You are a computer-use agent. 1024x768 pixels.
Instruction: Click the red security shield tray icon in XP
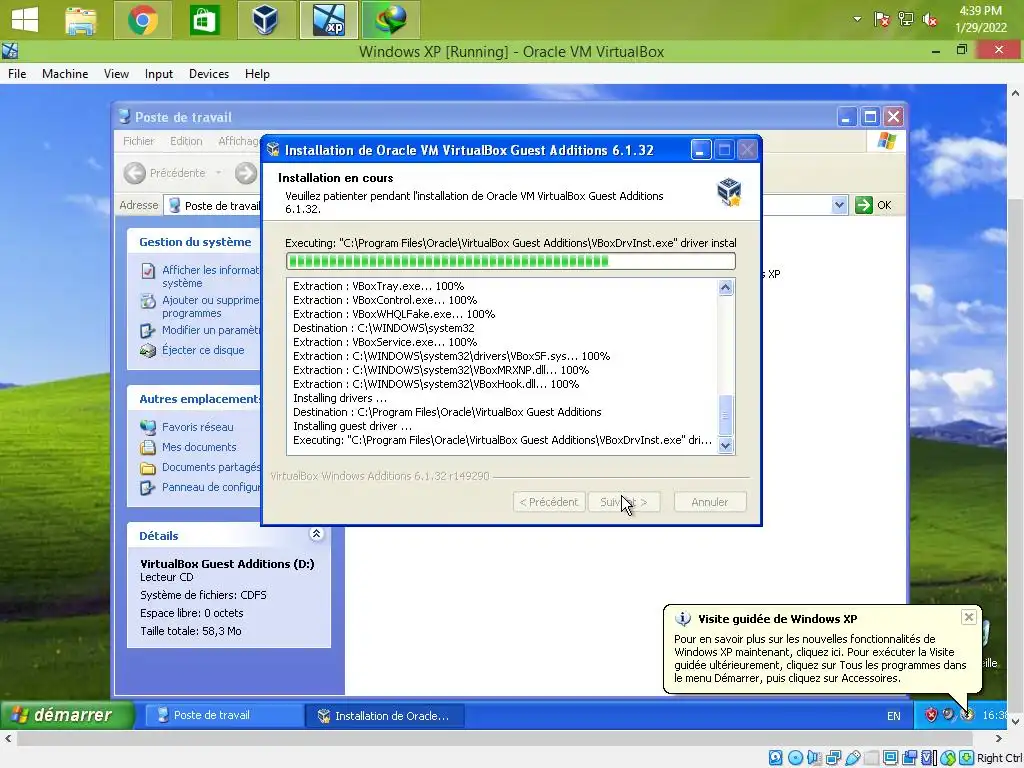(931, 715)
